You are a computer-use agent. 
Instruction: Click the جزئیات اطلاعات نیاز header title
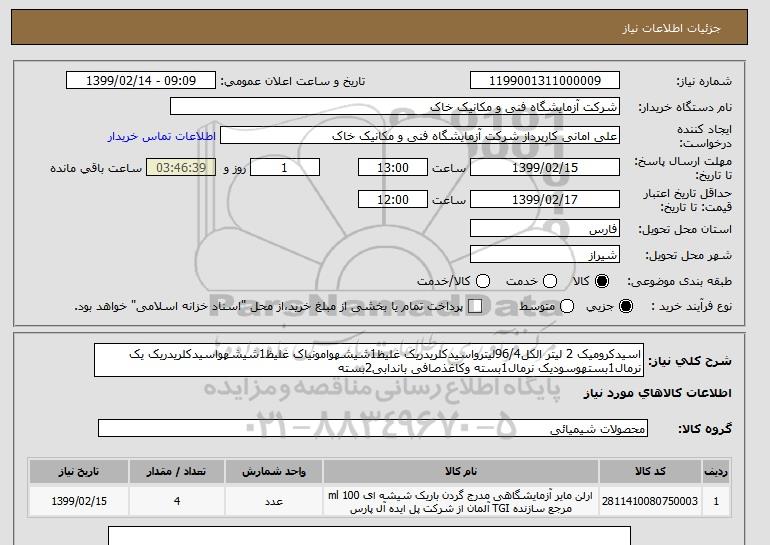(x=671, y=28)
